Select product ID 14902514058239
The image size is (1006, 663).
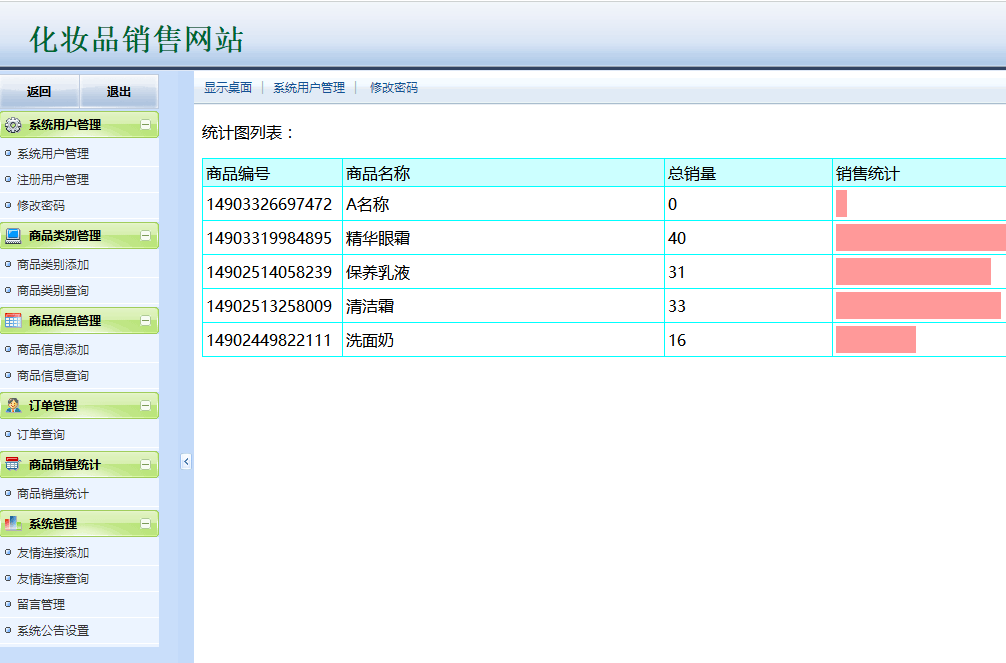click(269, 272)
